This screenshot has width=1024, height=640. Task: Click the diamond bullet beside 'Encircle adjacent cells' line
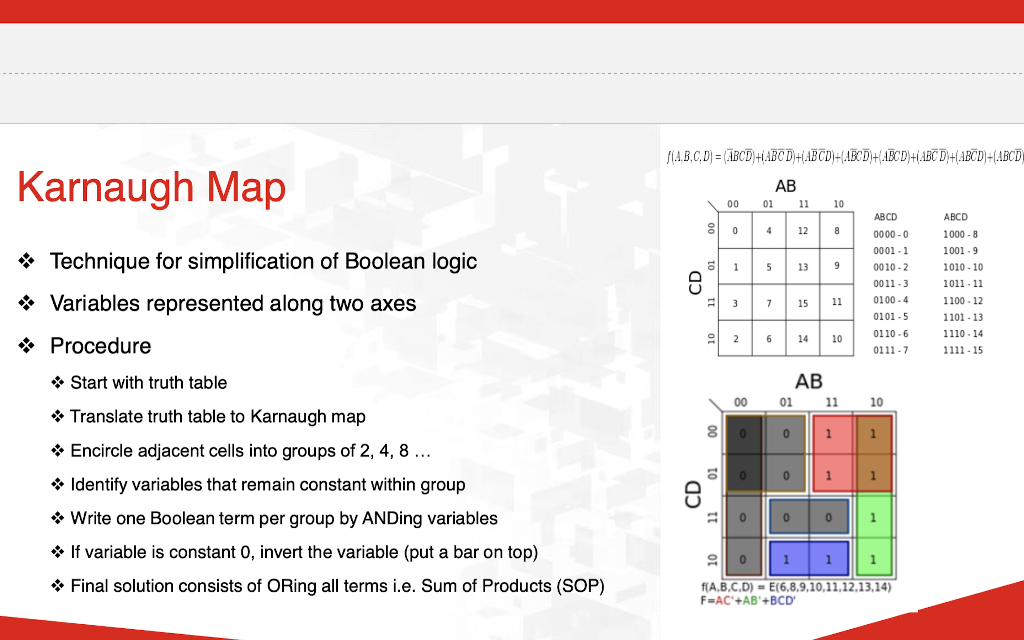click(56, 451)
